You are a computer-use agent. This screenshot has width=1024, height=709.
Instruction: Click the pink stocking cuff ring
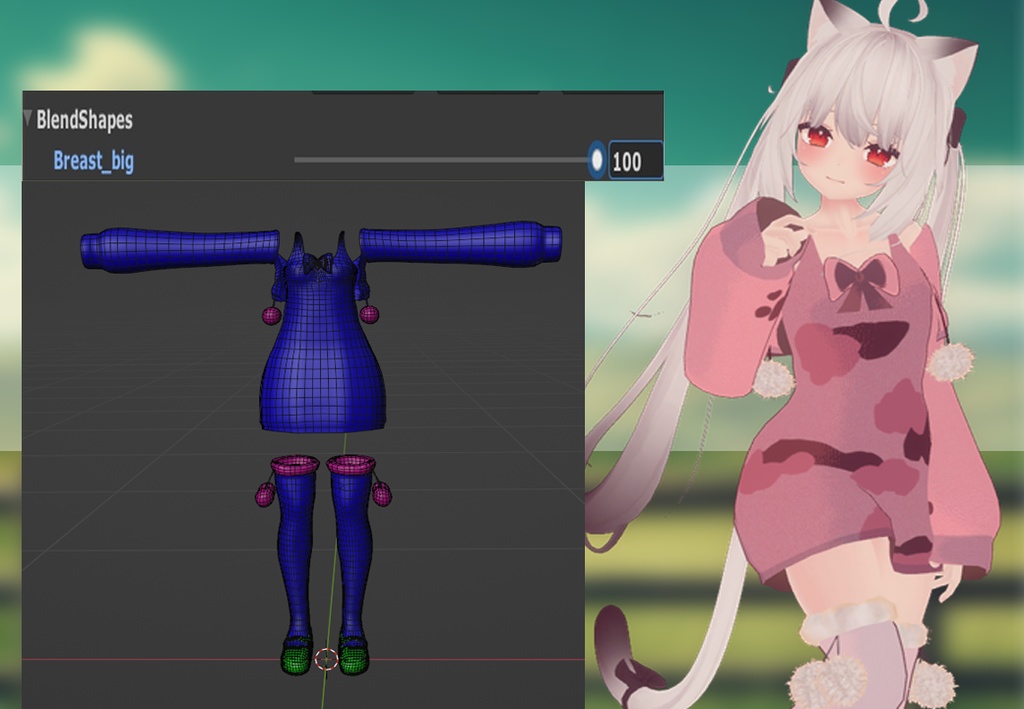click(297, 463)
